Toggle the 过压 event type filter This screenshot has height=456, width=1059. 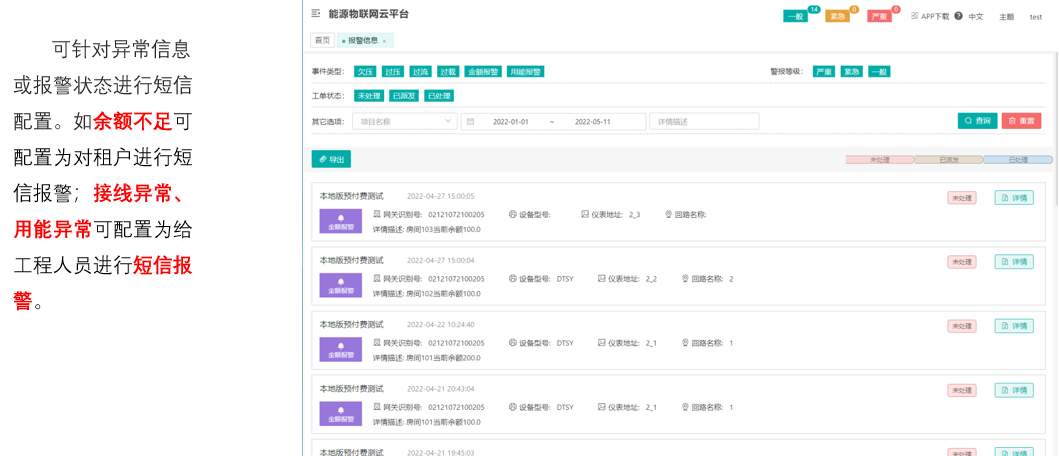[x=392, y=72]
